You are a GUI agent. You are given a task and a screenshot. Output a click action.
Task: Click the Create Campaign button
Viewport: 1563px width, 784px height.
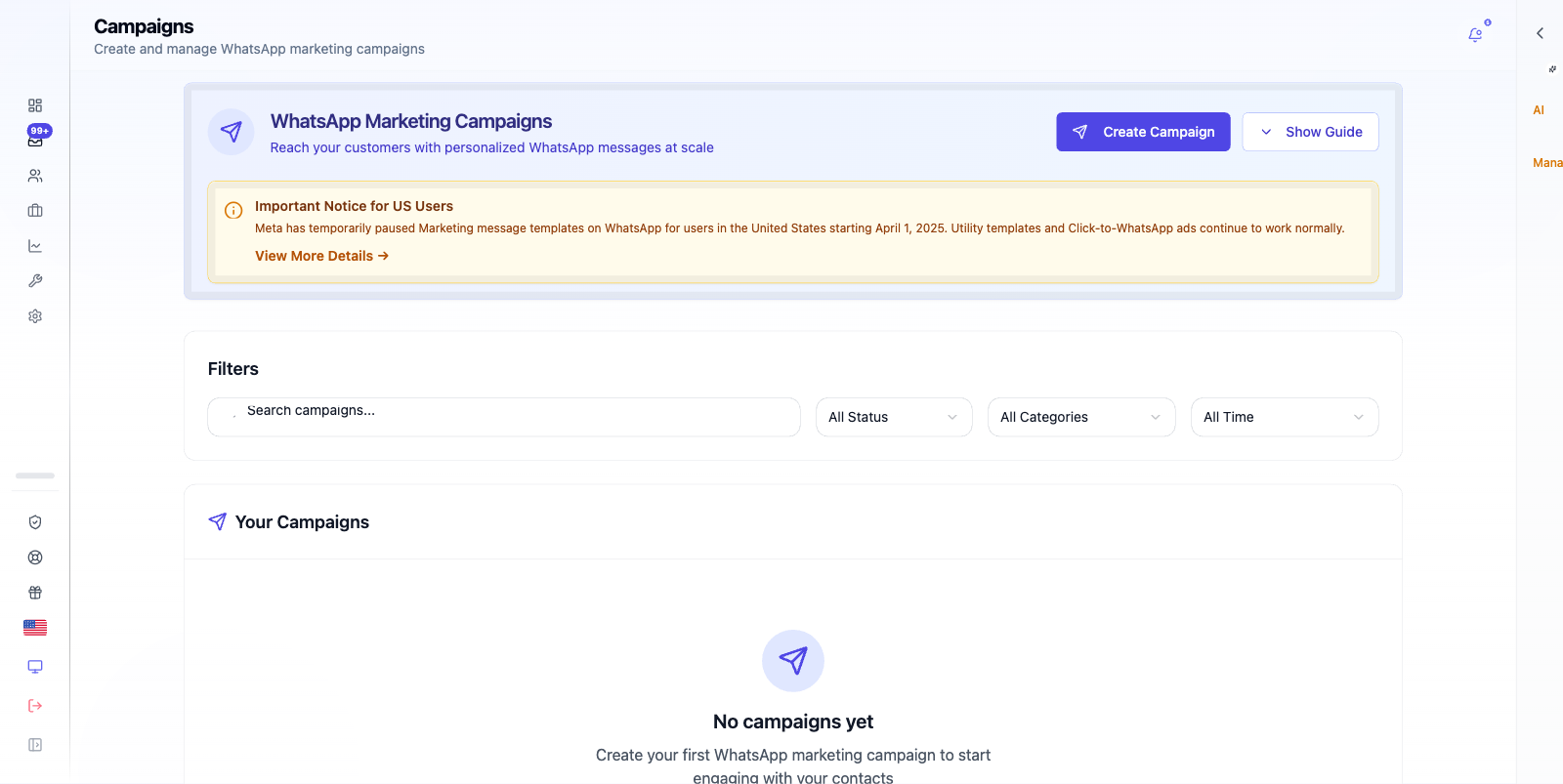pos(1143,132)
